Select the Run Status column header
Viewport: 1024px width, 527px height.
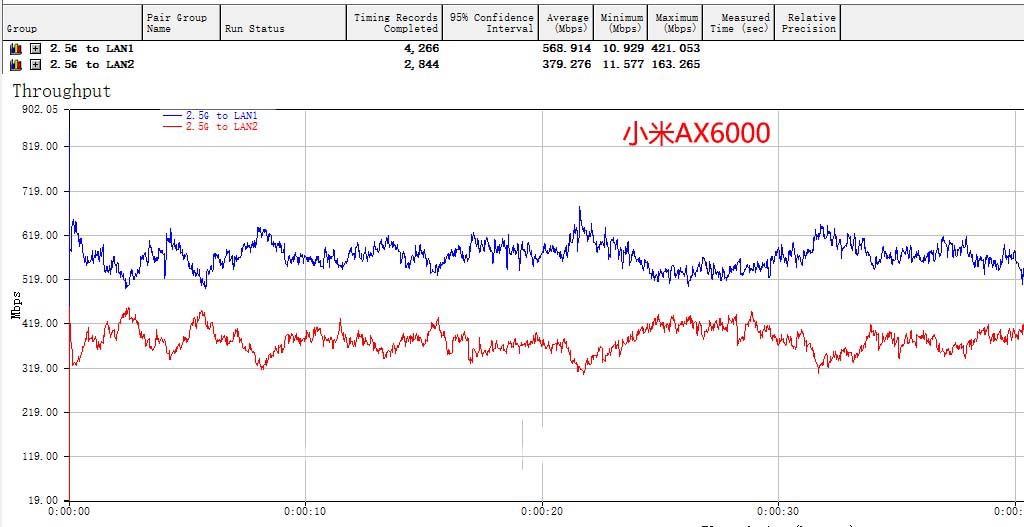point(283,23)
